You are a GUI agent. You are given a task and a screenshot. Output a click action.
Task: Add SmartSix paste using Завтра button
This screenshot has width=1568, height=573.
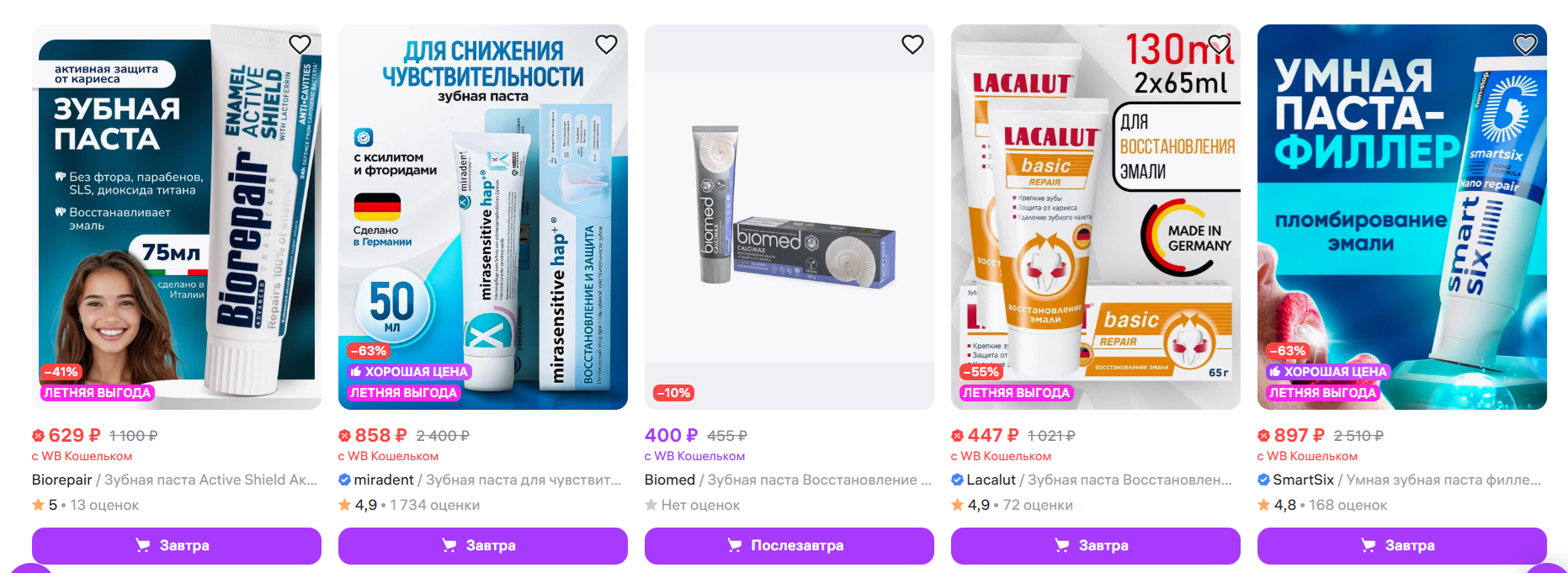[x=1402, y=545]
